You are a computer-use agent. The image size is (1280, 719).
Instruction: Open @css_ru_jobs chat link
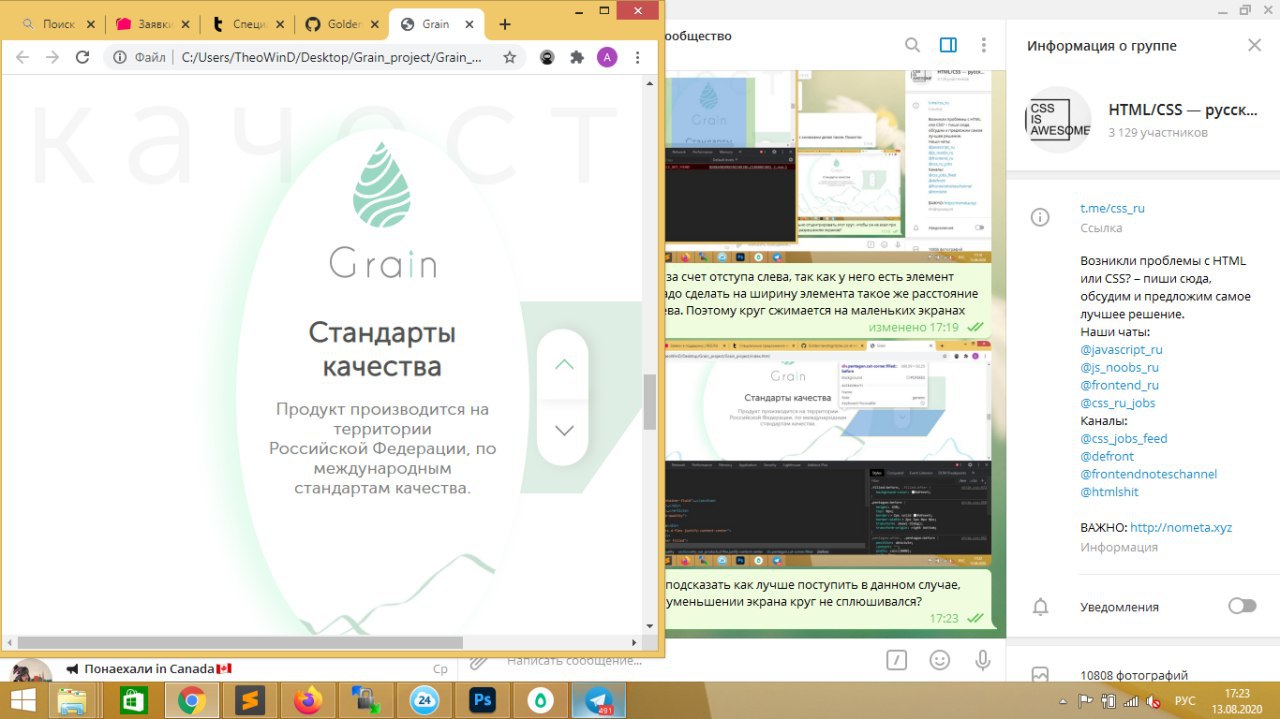[1117, 403]
